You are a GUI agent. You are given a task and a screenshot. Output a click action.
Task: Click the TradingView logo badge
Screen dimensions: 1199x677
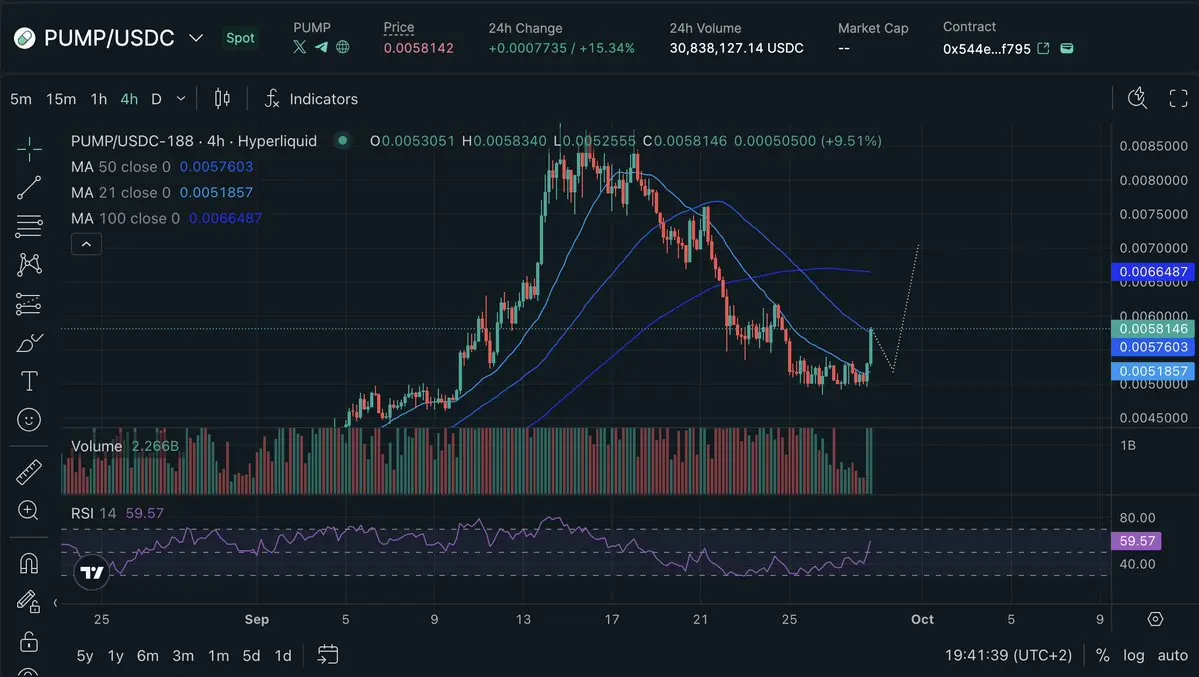(x=92, y=572)
